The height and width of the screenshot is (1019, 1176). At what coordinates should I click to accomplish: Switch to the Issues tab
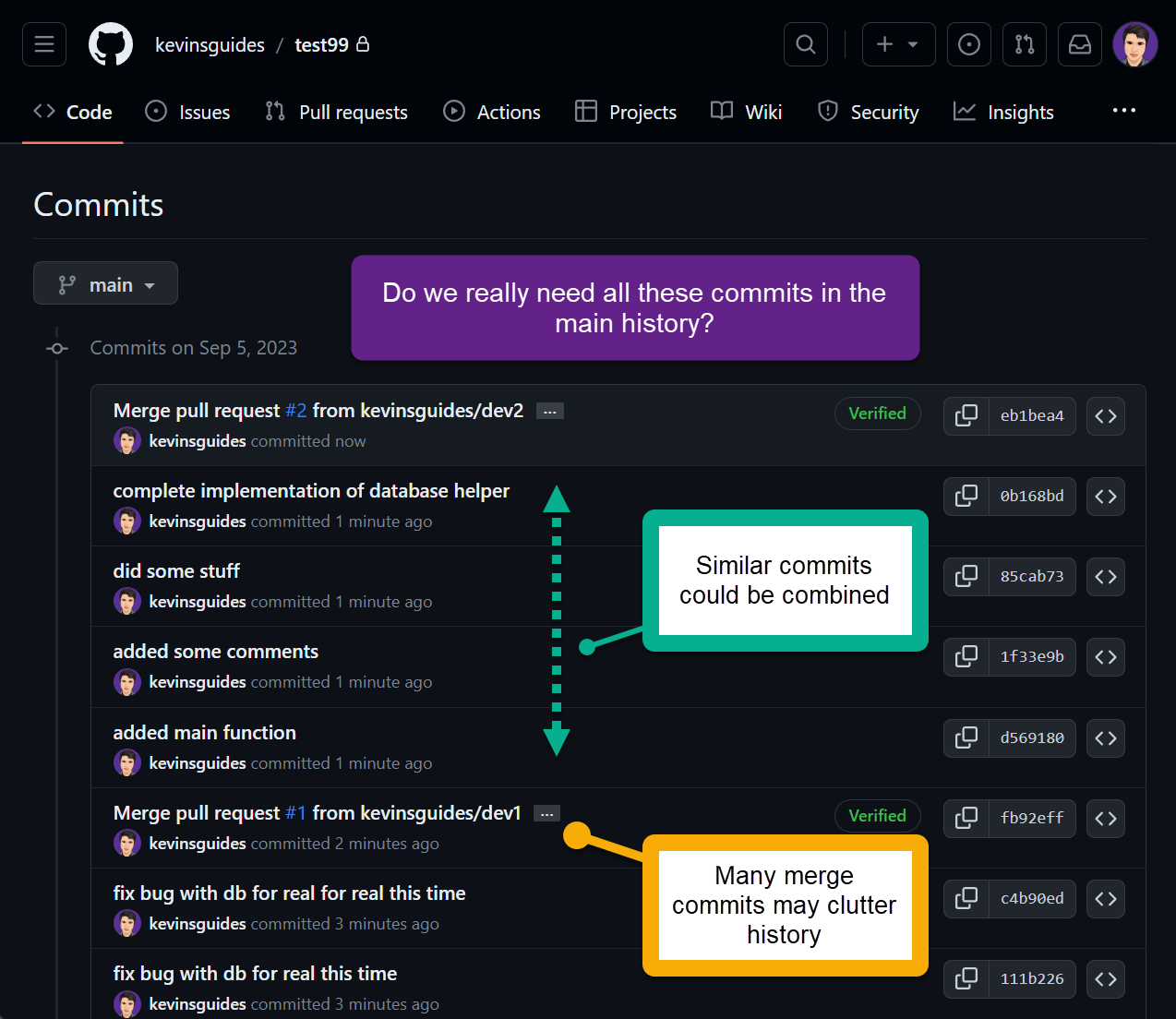[x=188, y=112]
